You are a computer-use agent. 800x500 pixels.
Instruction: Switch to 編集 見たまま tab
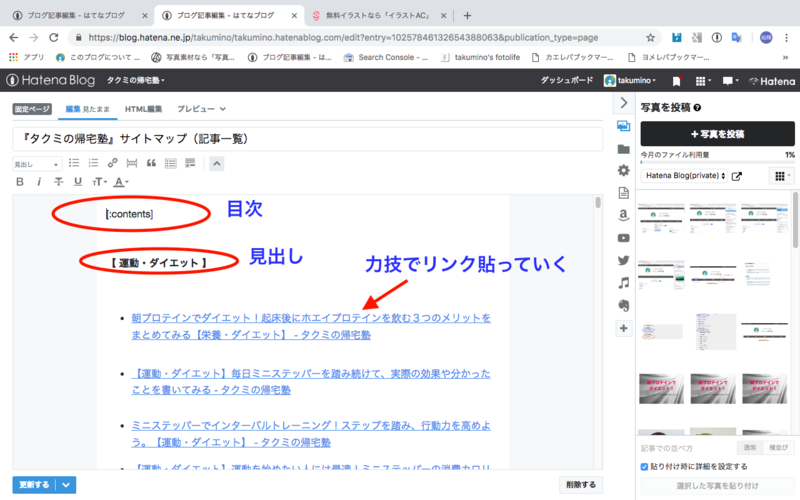[88, 109]
